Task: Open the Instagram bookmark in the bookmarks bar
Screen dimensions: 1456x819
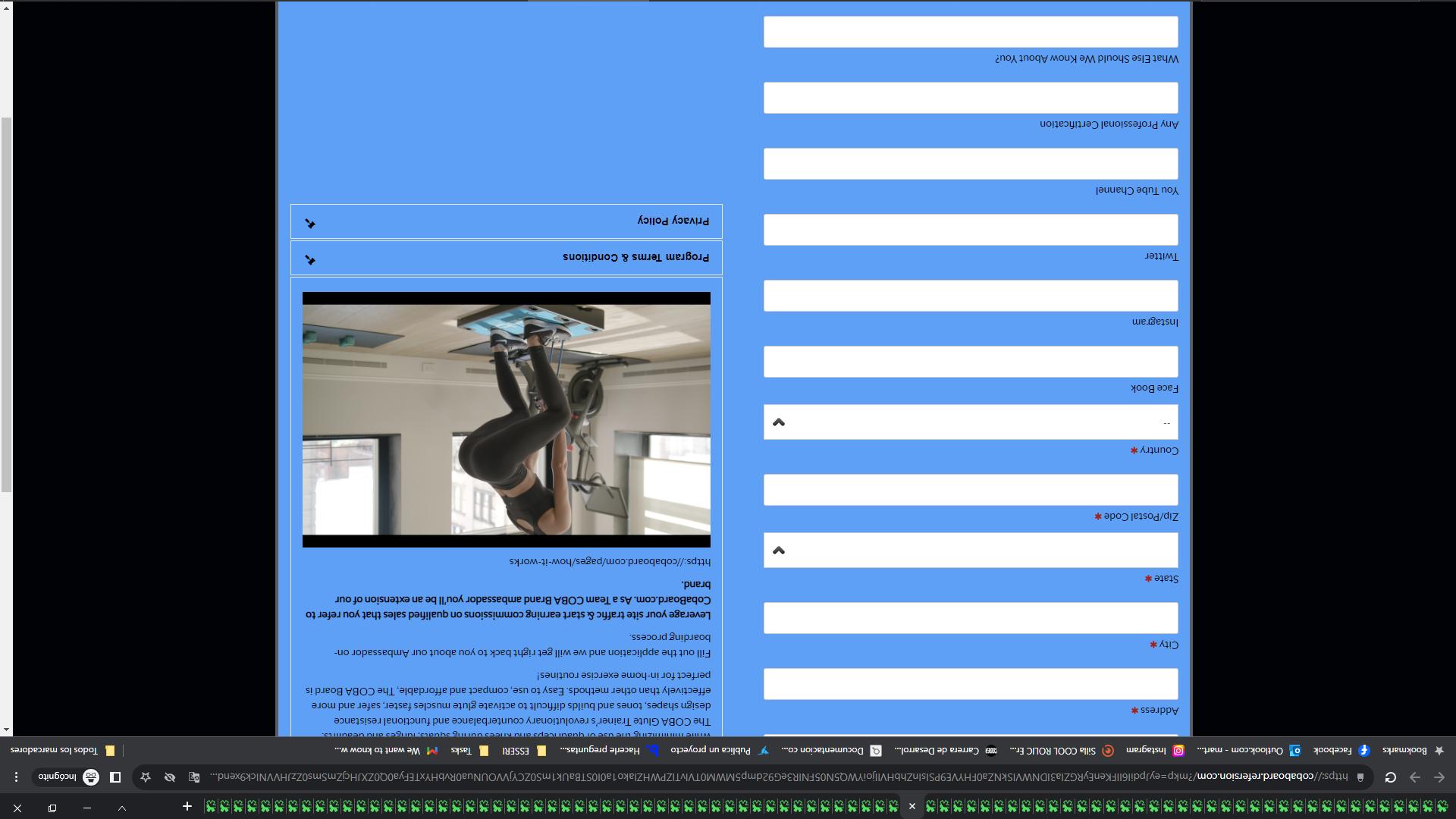Action: click(x=1155, y=751)
